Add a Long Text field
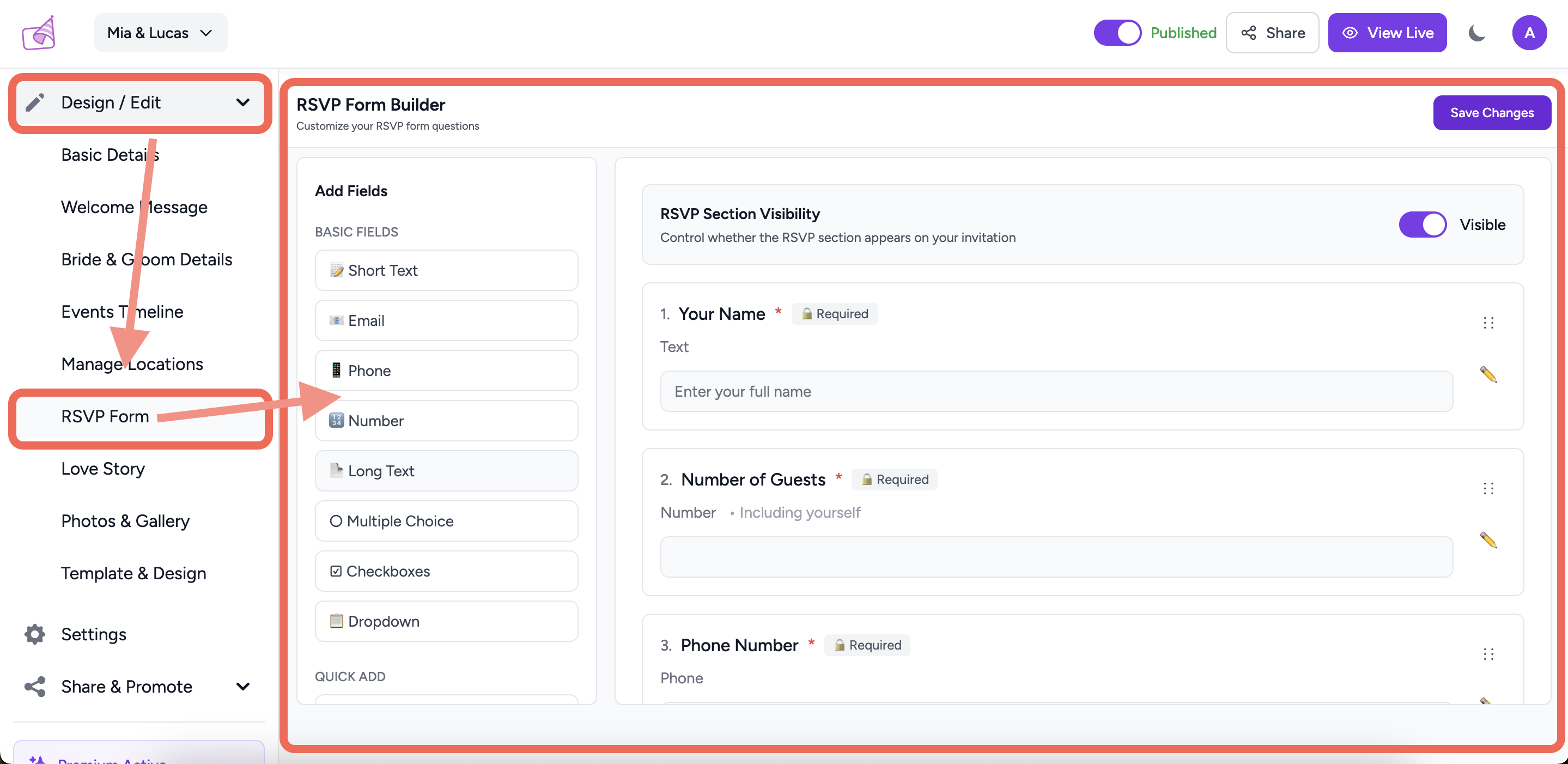The height and width of the screenshot is (764, 1568). click(446, 471)
